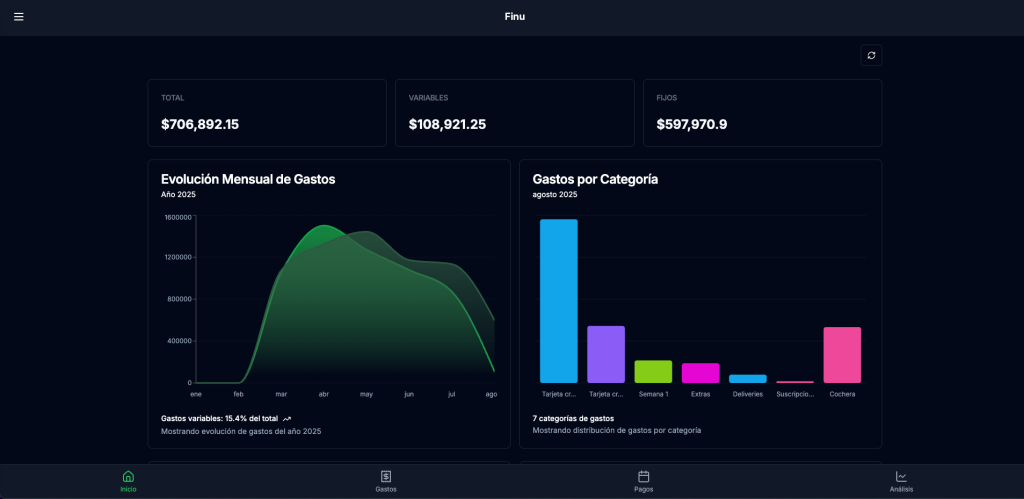Click the small blue Deliveries bar
This screenshot has height=499, width=1024.
pyautogui.click(x=747, y=379)
